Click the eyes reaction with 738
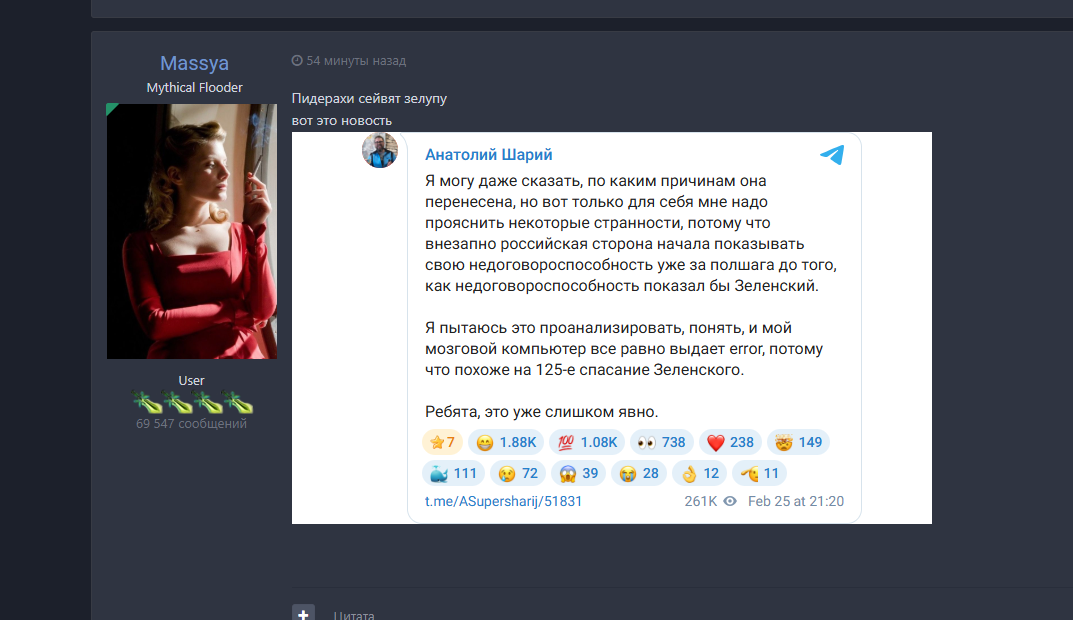This screenshot has width=1073, height=620. coord(662,443)
